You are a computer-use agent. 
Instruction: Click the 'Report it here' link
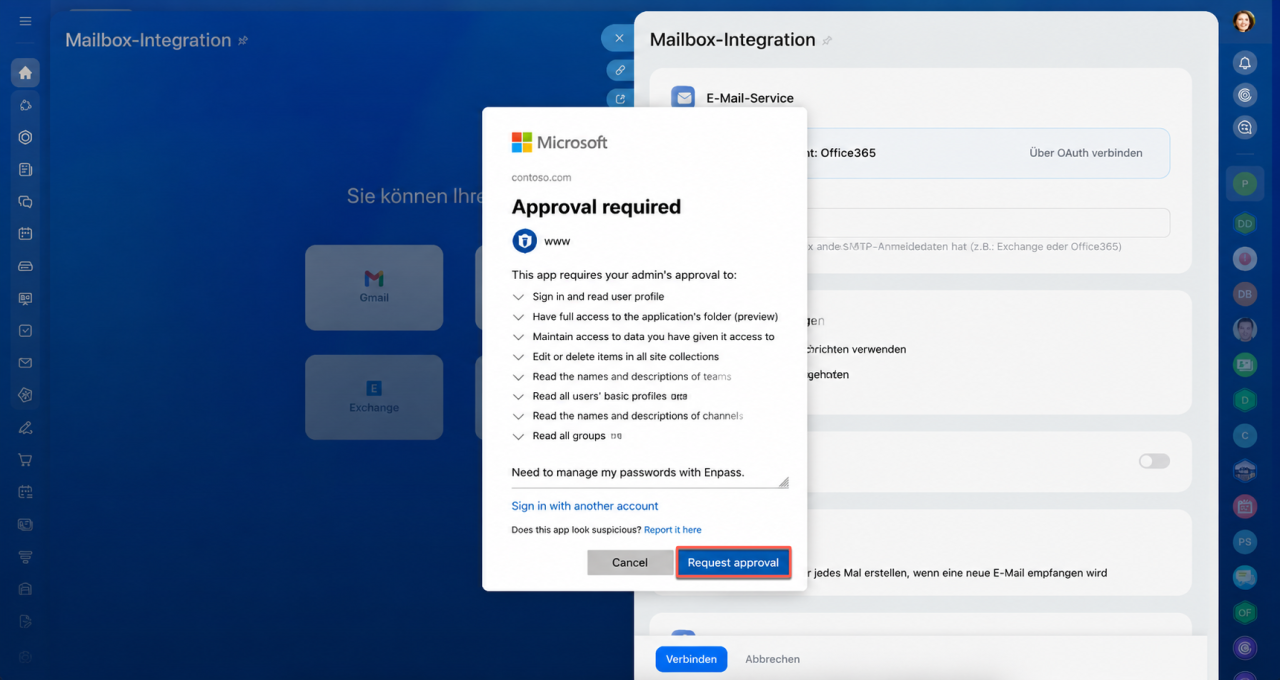(672, 530)
